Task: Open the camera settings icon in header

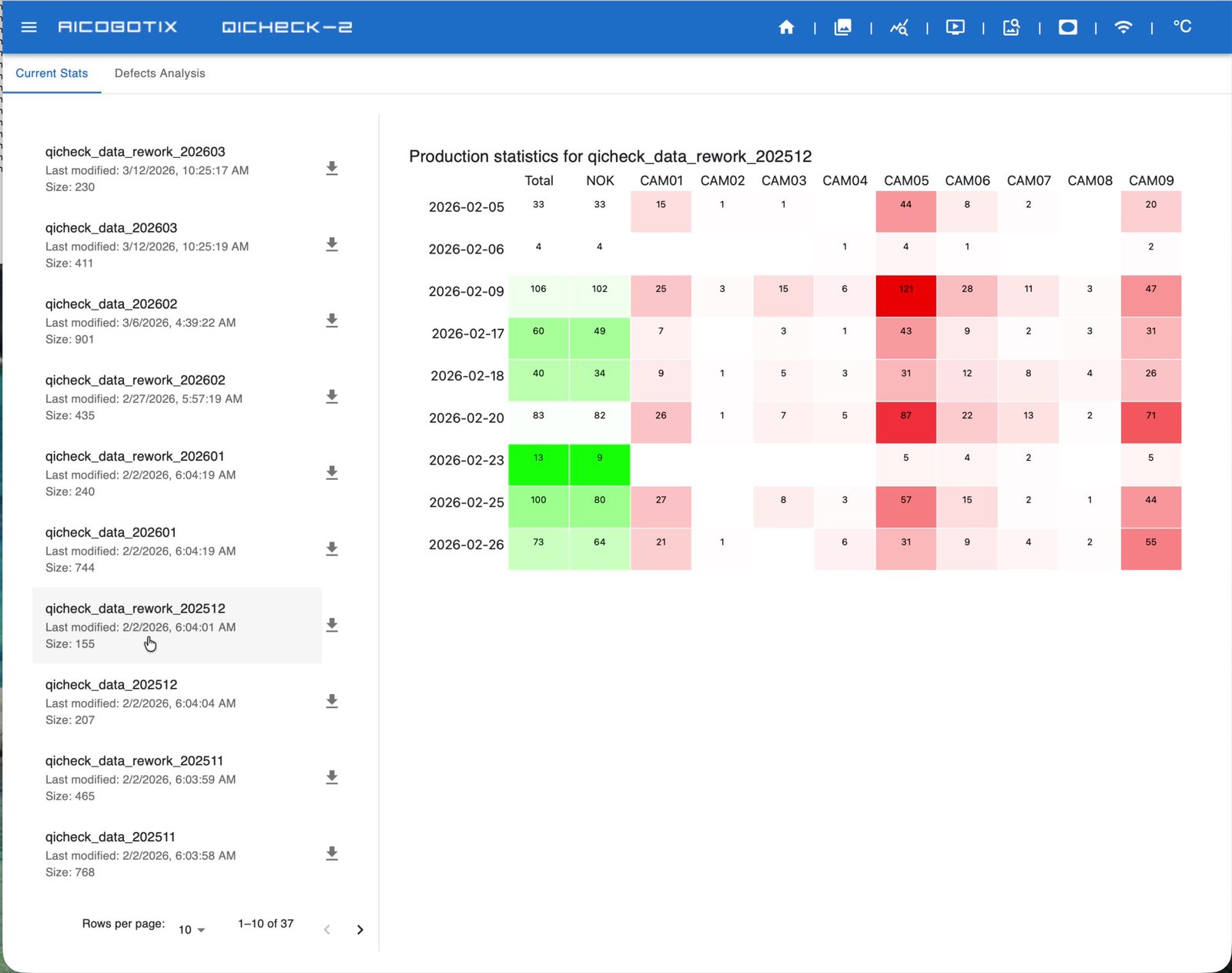Action: click(1012, 28)
